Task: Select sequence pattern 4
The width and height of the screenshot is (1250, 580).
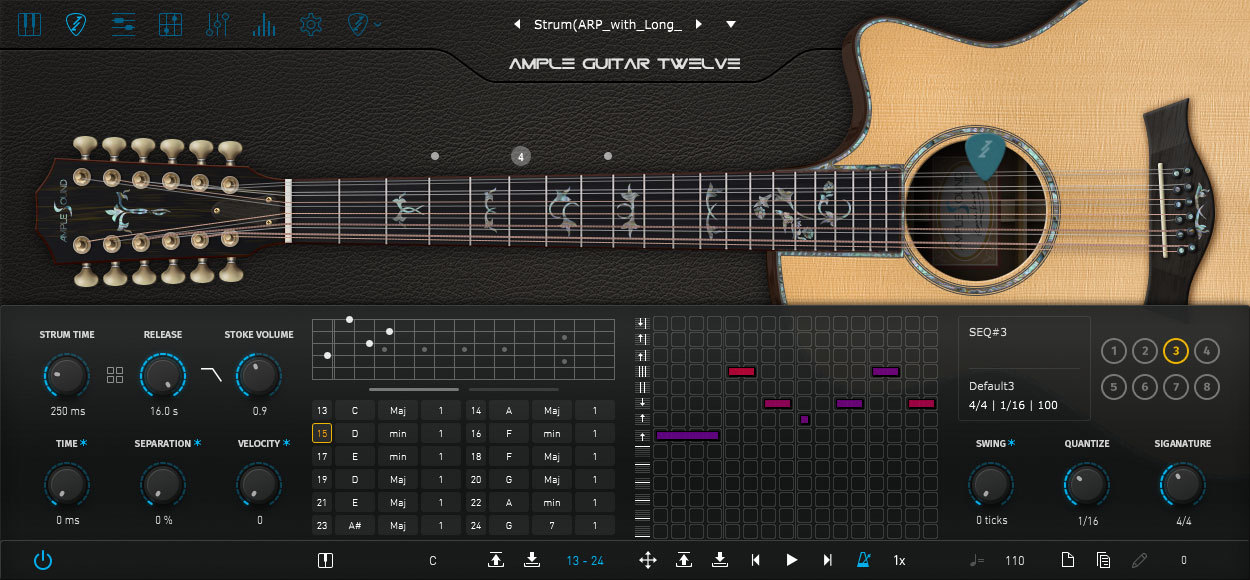Action: coord(1207,351)
